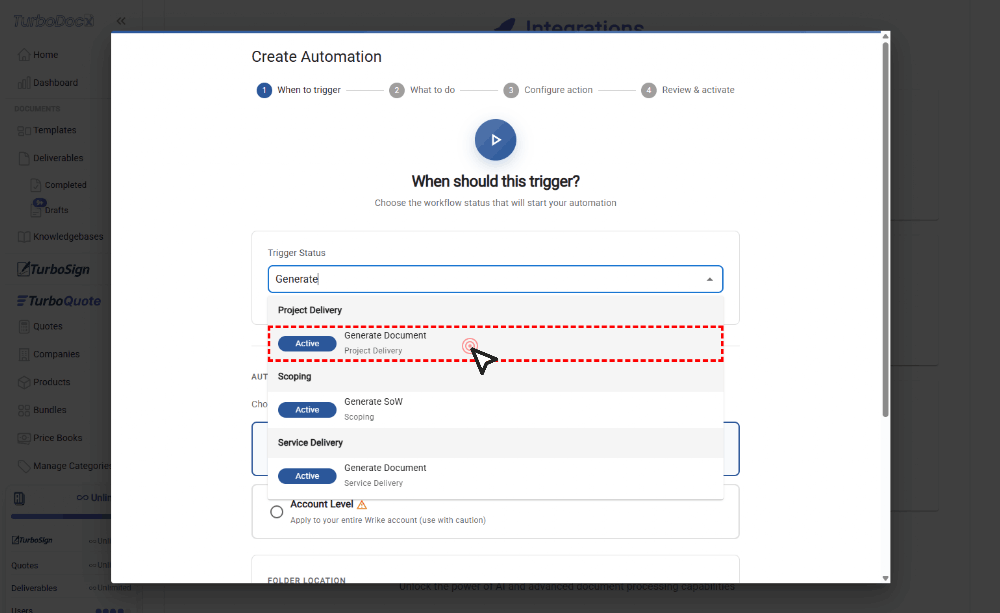This screenshot has width=1000, height=613.
Task: Click the Trigger Status search field
Action: click(480, 279)
